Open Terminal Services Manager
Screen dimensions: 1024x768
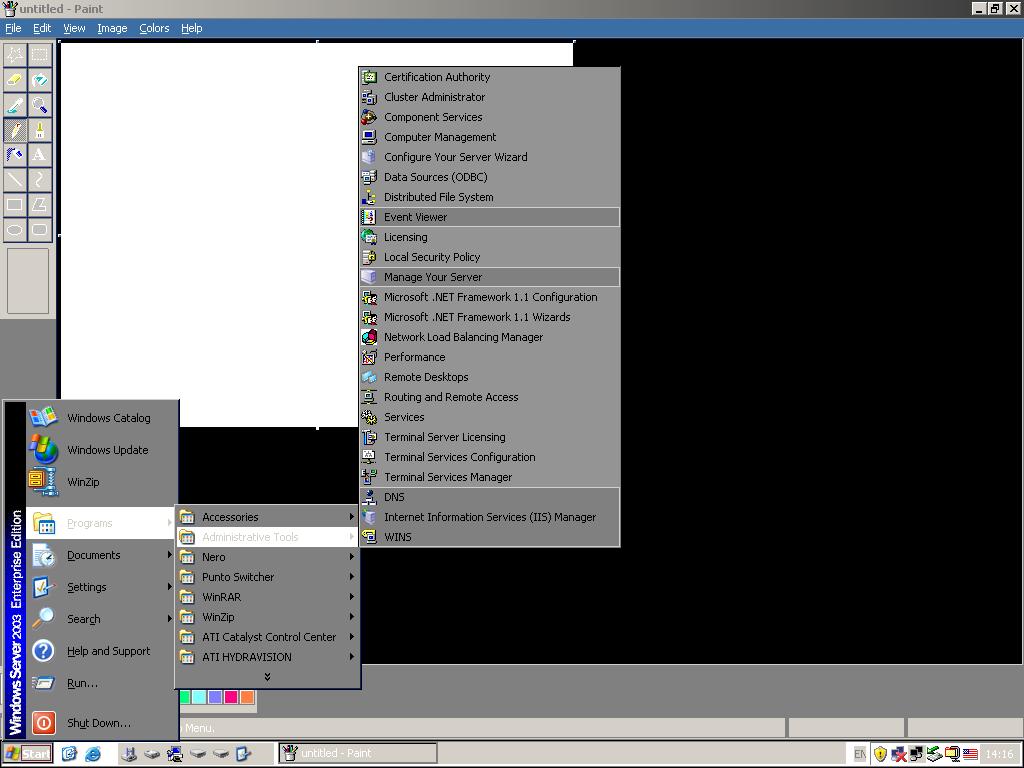coord(489,477)
